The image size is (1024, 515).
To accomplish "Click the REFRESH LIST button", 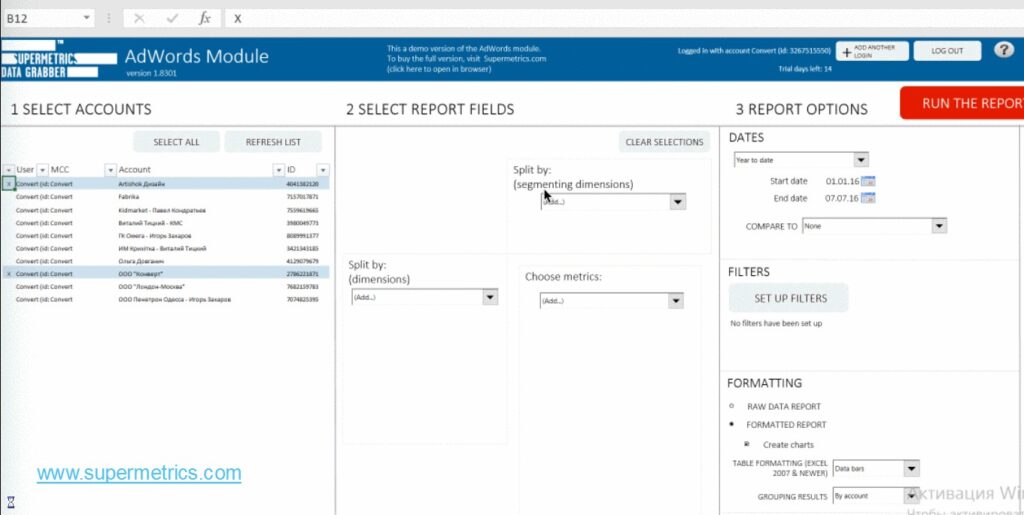I will coord(273,142).
